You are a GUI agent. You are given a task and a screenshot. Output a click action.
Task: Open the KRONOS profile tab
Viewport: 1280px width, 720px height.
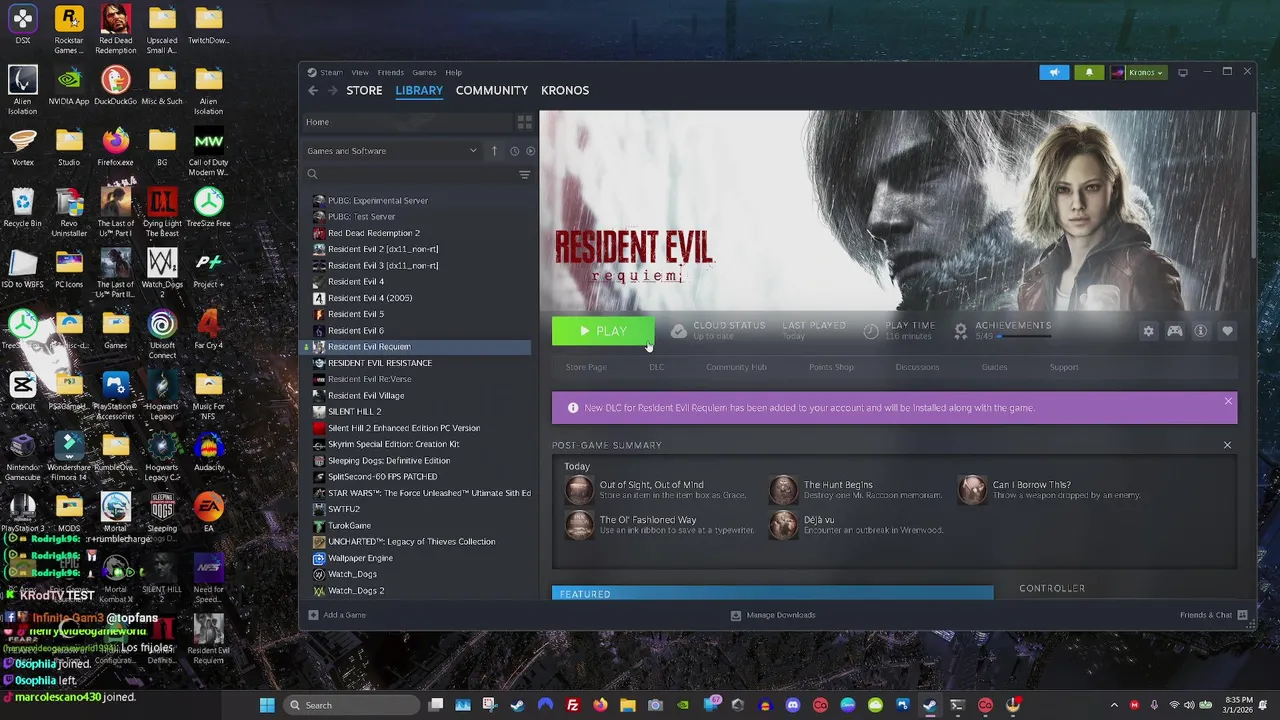[565, 90]
